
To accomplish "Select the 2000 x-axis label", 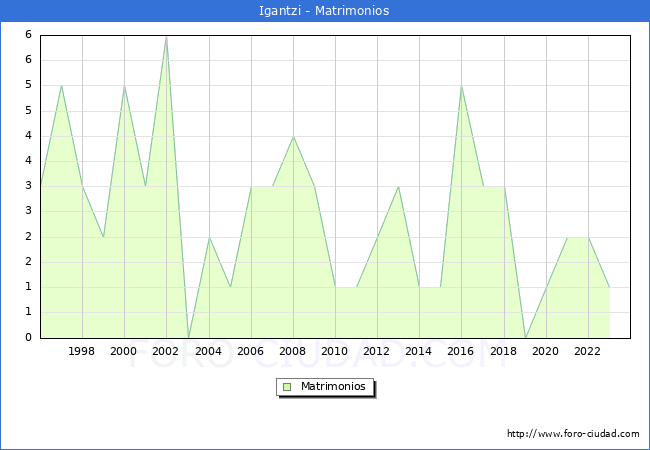I will [x=124, y=351].
